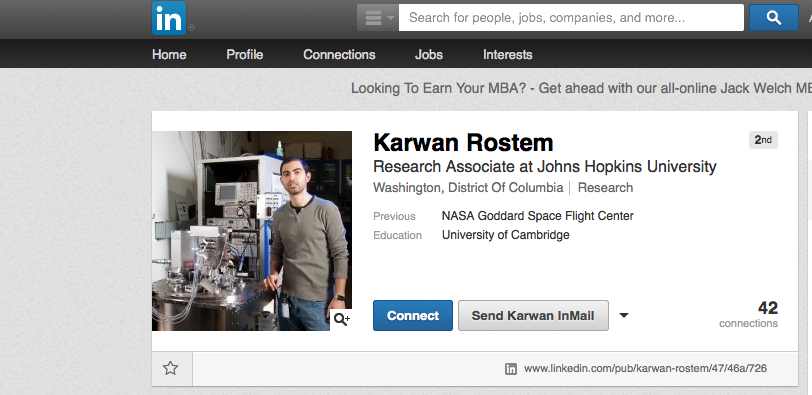Image resolution: width=812 pixels, height=395 pixels.
Task: Open the Profile menu item
Action: click(x=244, y=54)
